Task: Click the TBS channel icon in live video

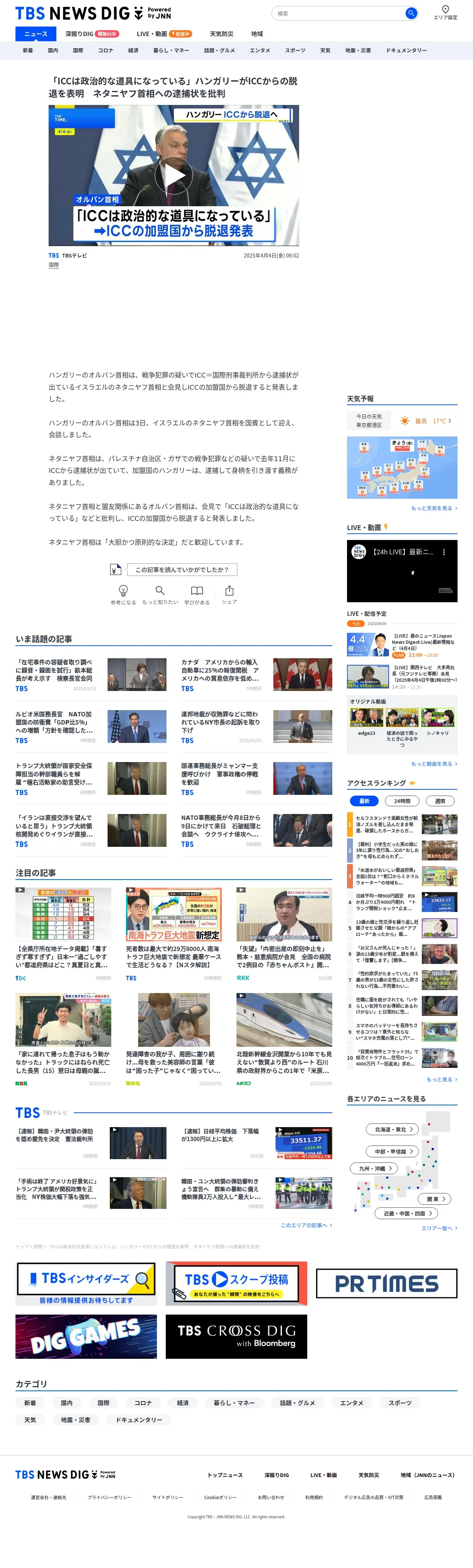Action: point(358,551)
